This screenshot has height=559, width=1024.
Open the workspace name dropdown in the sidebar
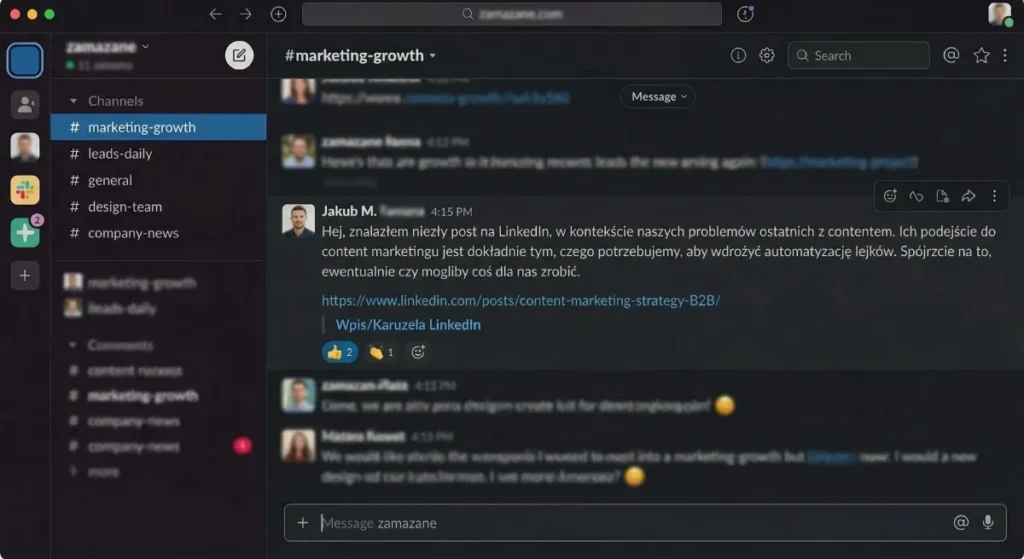coord(107,46)
